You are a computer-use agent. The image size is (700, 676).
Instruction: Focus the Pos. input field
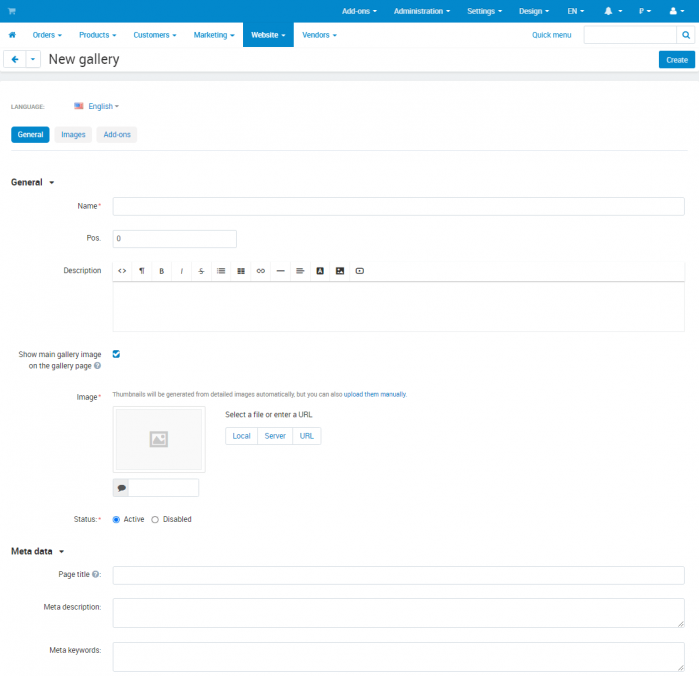tap(175, 238)
